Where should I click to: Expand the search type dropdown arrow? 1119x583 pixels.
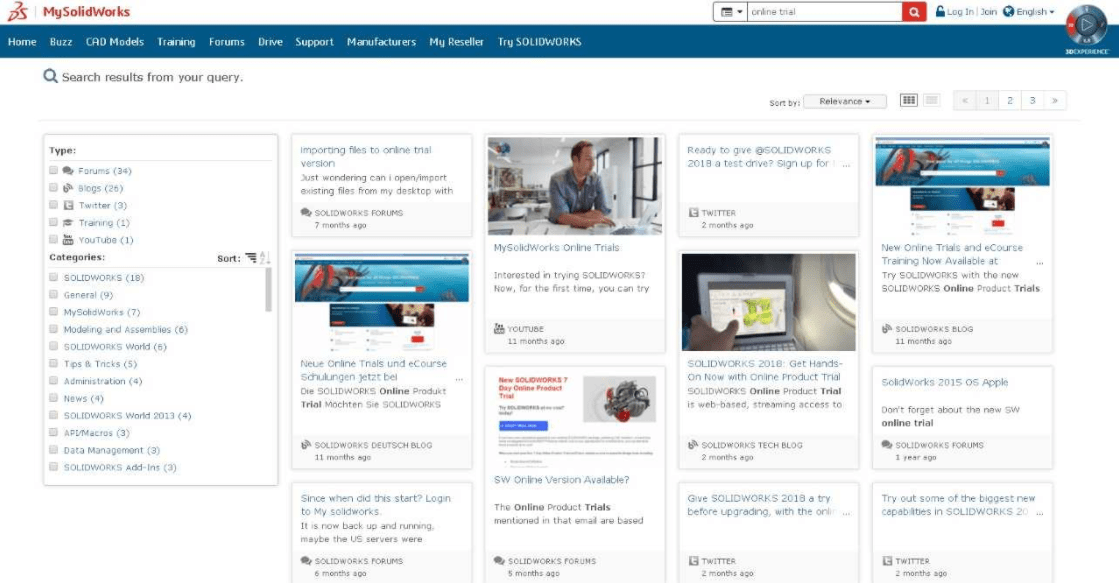pos(739,13)
